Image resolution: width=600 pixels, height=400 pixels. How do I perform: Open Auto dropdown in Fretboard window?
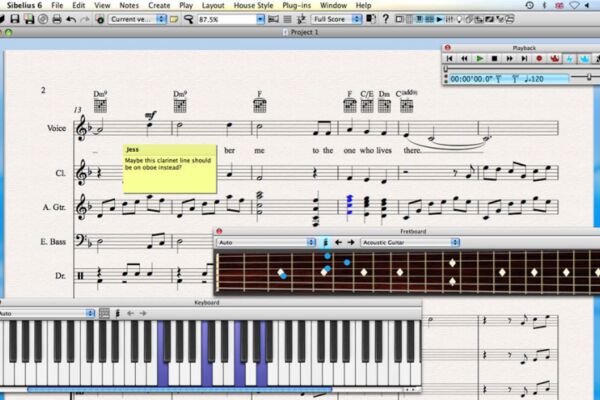coord(266,242)
